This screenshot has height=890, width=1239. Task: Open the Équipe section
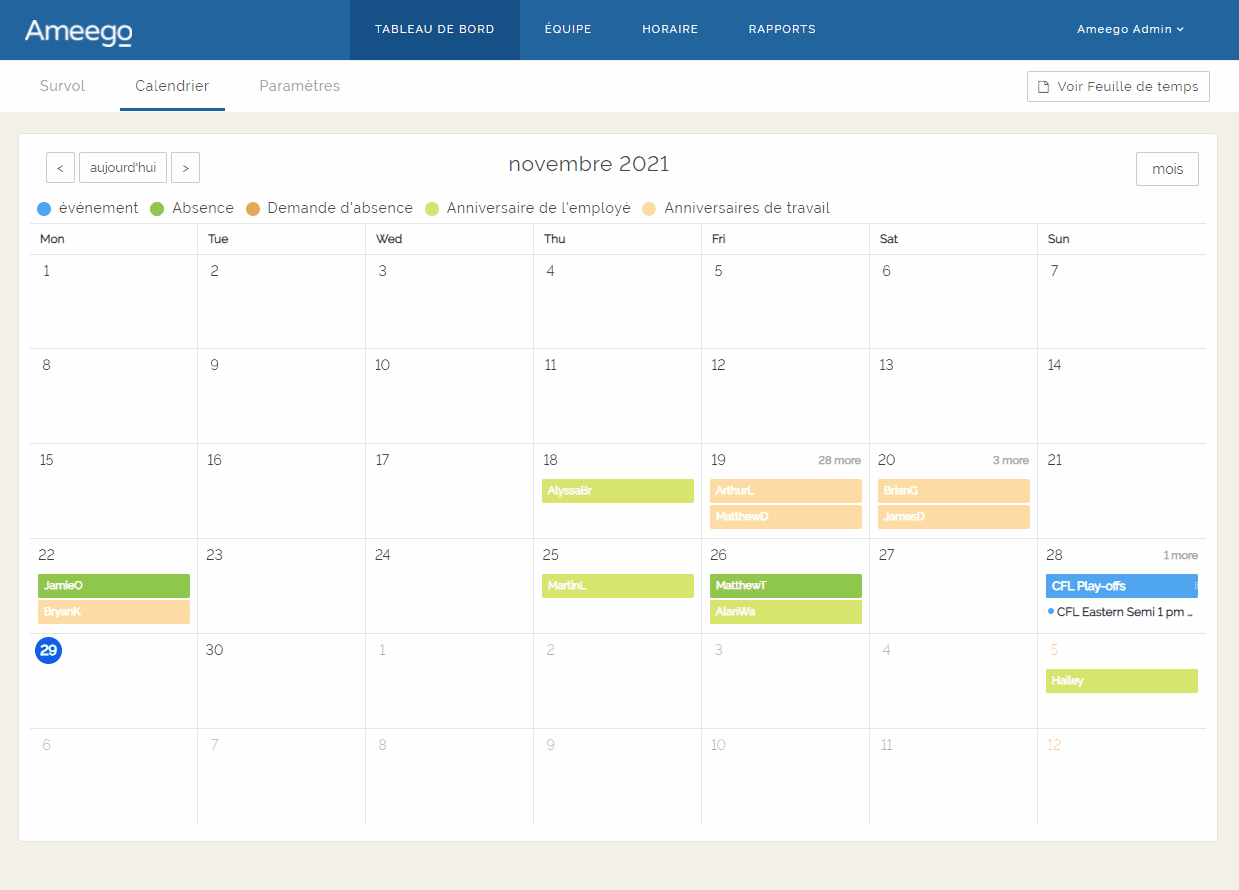(568, 29)
